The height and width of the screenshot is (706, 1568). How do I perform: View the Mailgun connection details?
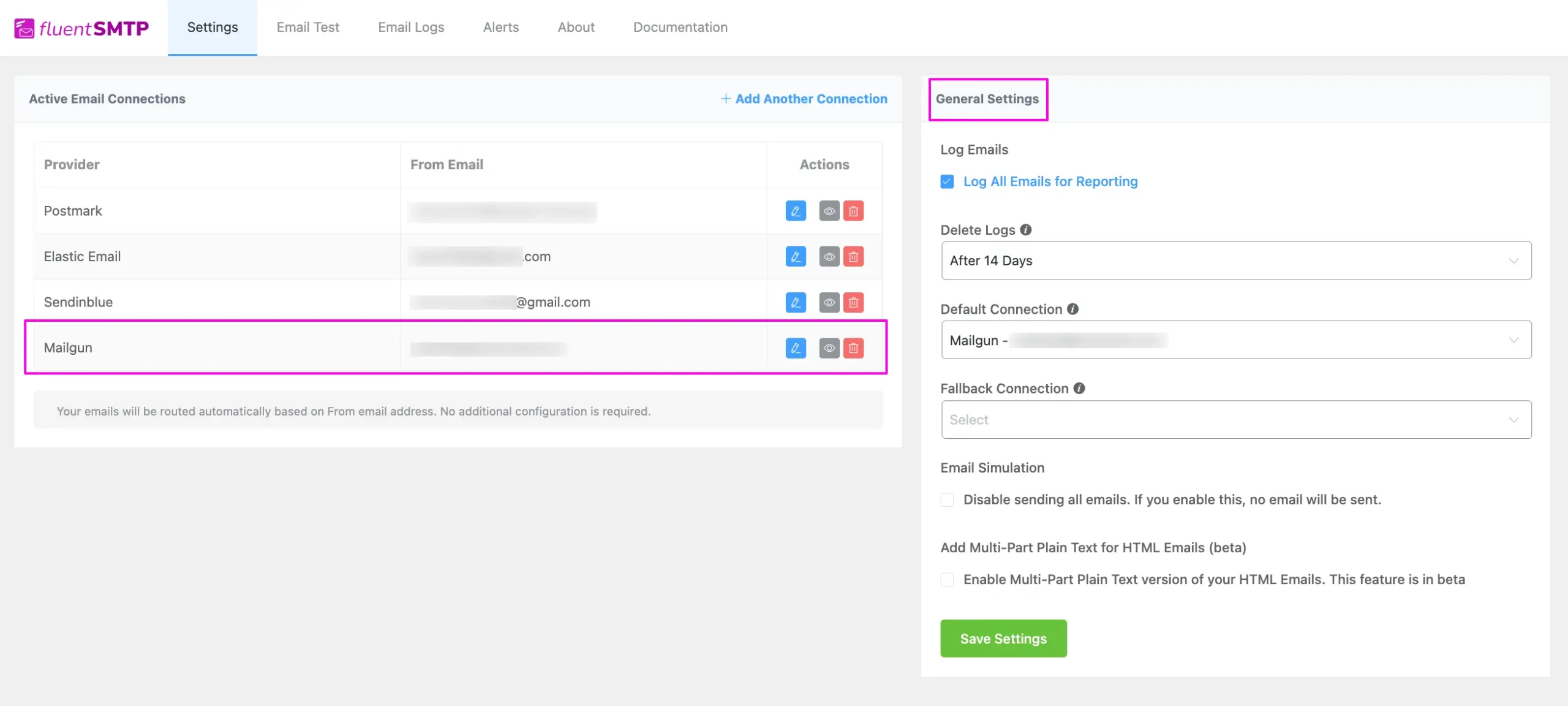(829, 348)
